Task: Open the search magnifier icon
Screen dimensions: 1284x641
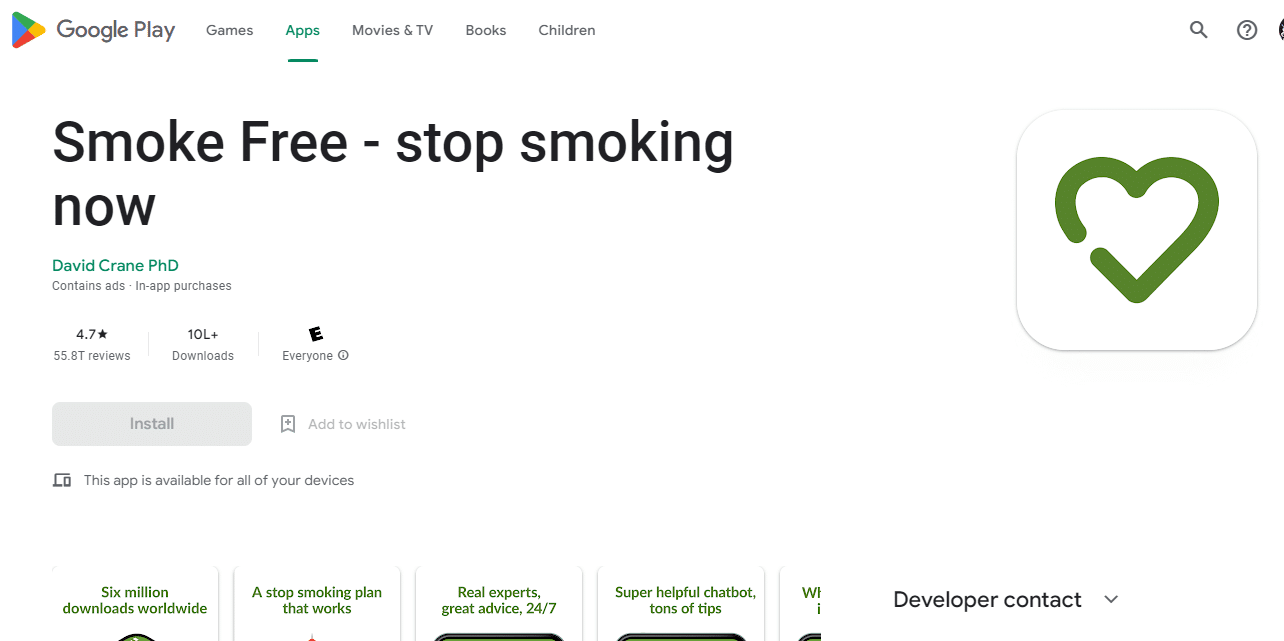Action: pyautogui.click(x=1199, y=30)
